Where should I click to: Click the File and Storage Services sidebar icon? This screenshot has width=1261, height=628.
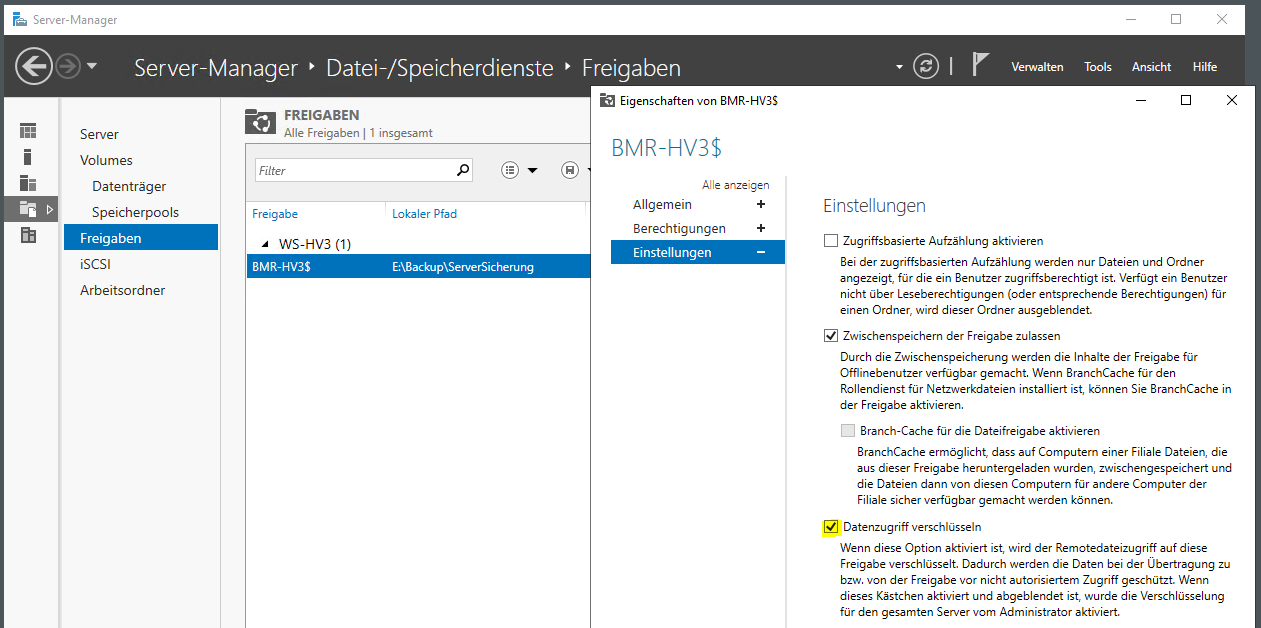tap(28, 209)
